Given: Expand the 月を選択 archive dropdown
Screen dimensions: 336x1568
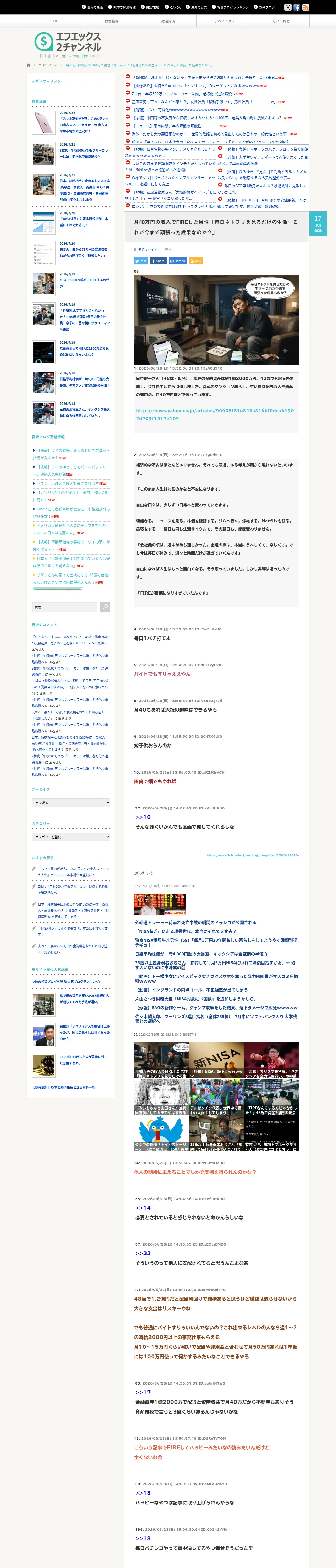Looking at the screenshot, I should tap(71, 803).
